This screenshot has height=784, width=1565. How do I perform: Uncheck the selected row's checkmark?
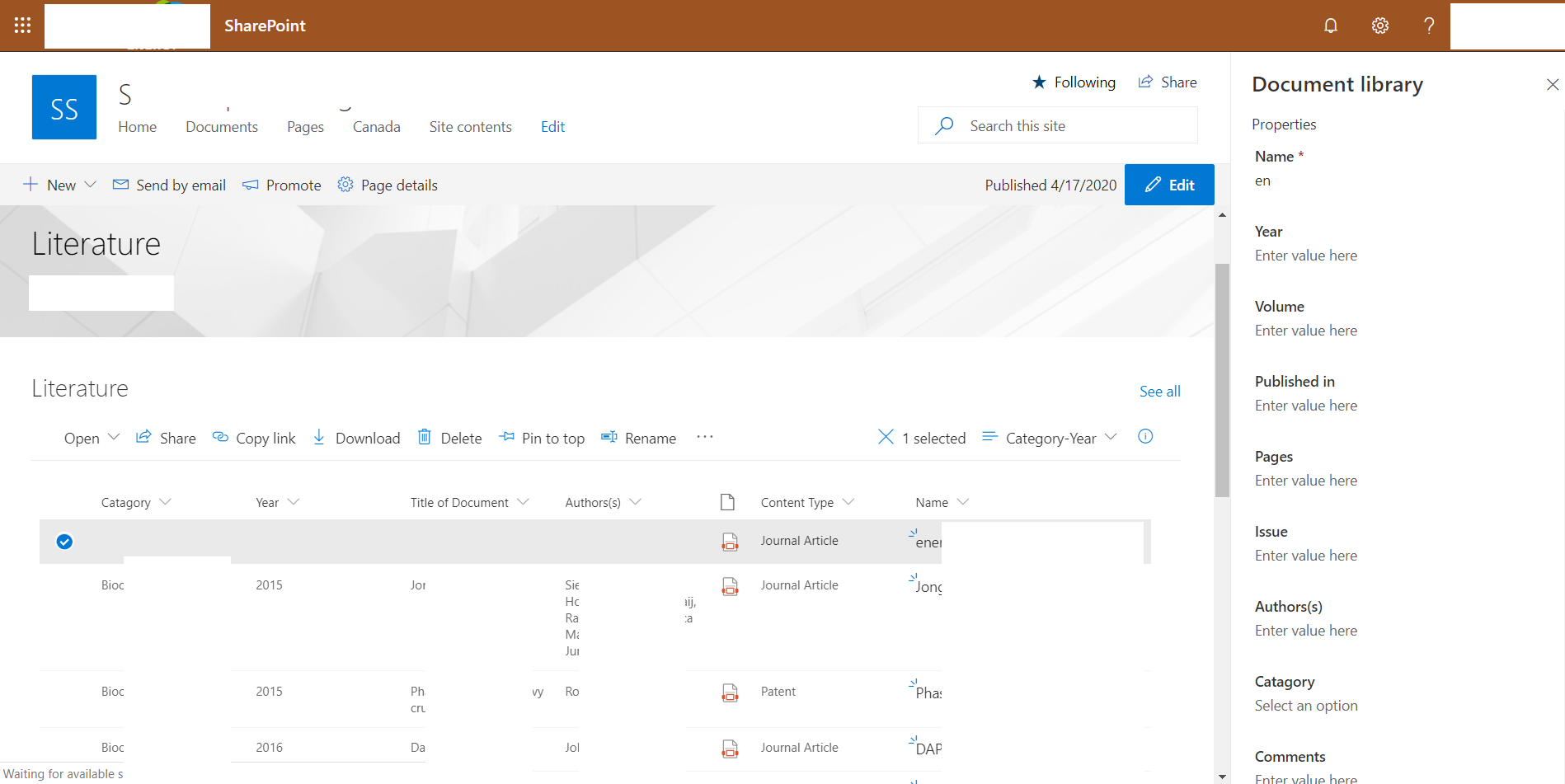64,542
